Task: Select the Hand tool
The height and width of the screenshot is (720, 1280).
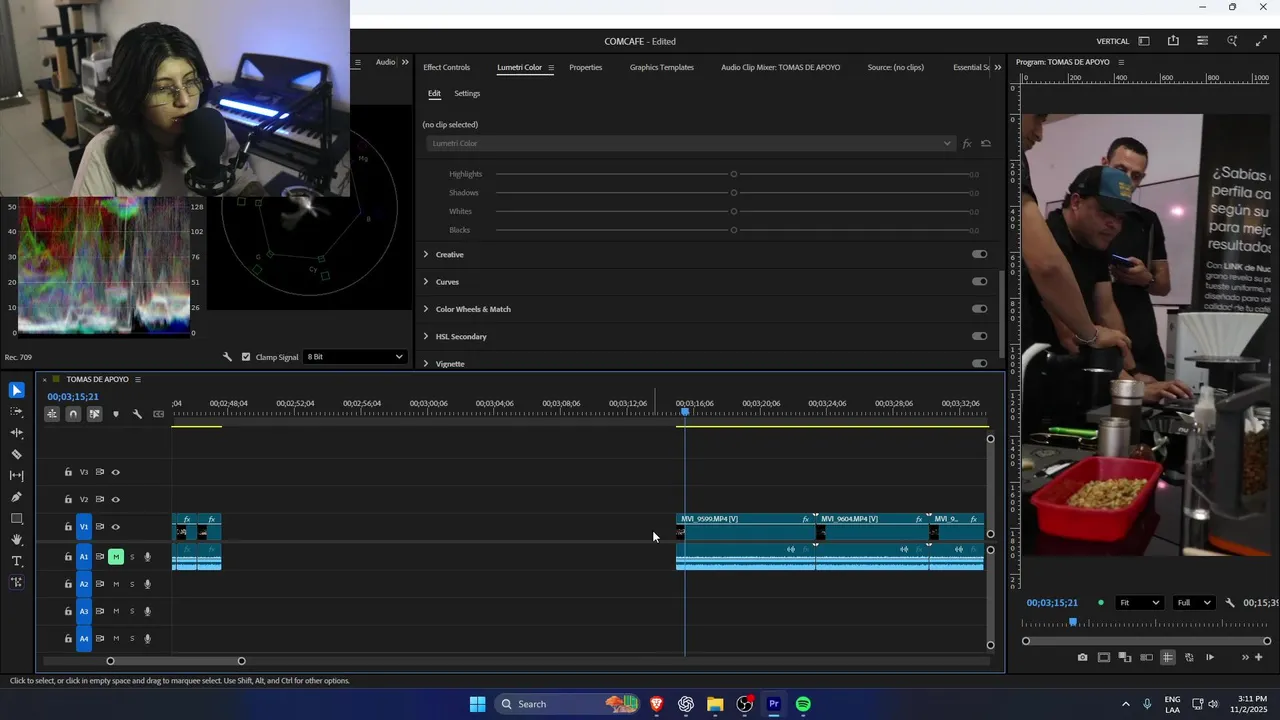Action: [x=16, y=540]
